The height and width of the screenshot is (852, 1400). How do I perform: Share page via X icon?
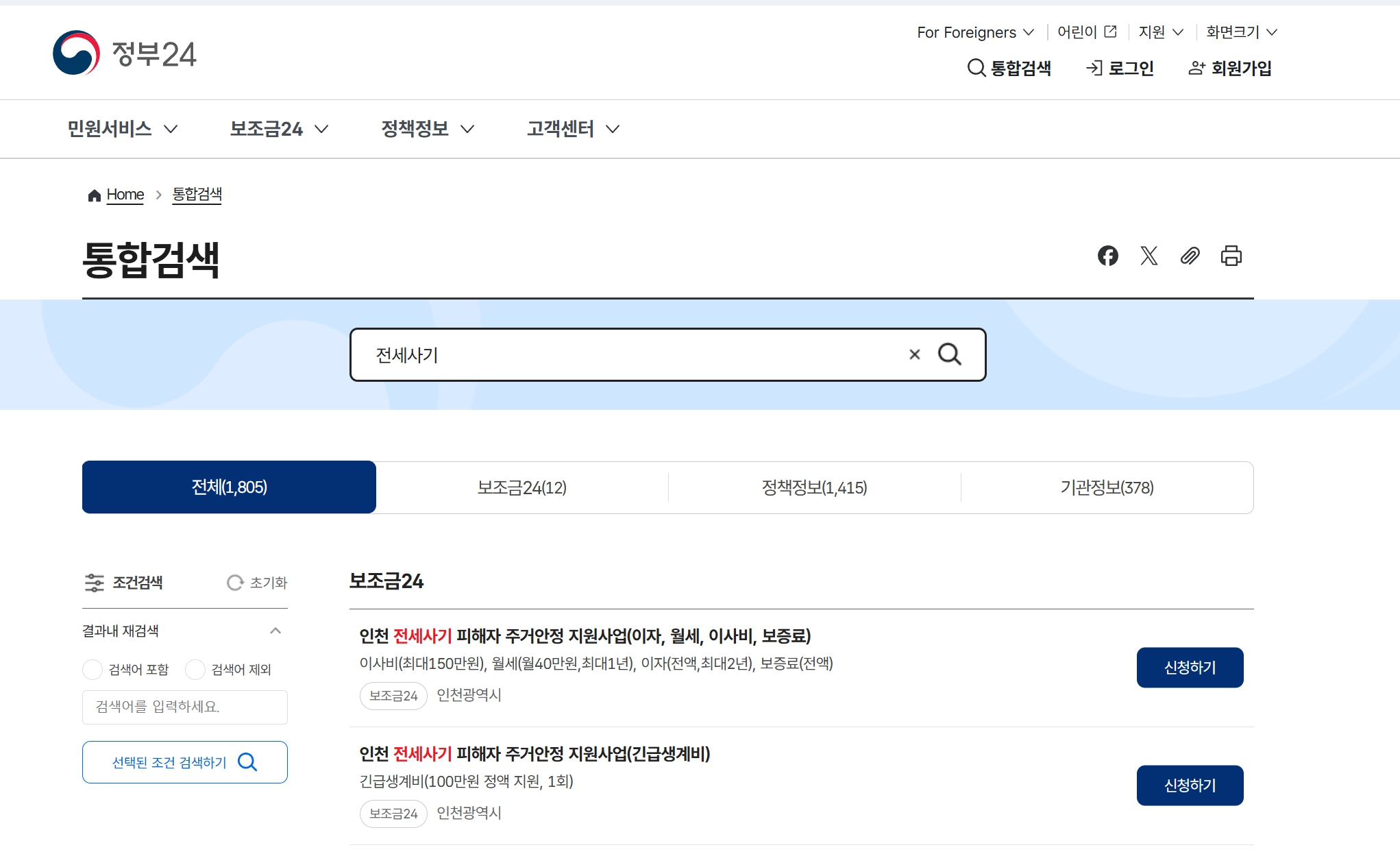[1149, 256]
